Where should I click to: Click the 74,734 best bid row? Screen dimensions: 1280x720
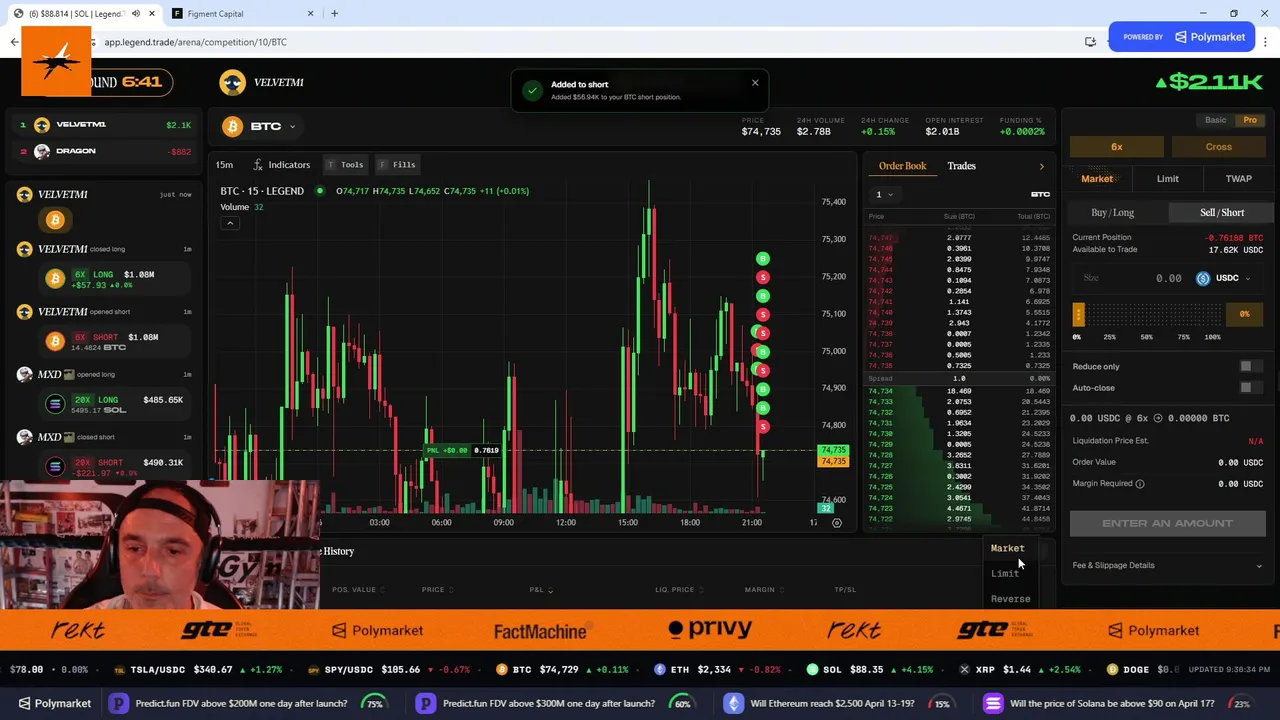958,391
